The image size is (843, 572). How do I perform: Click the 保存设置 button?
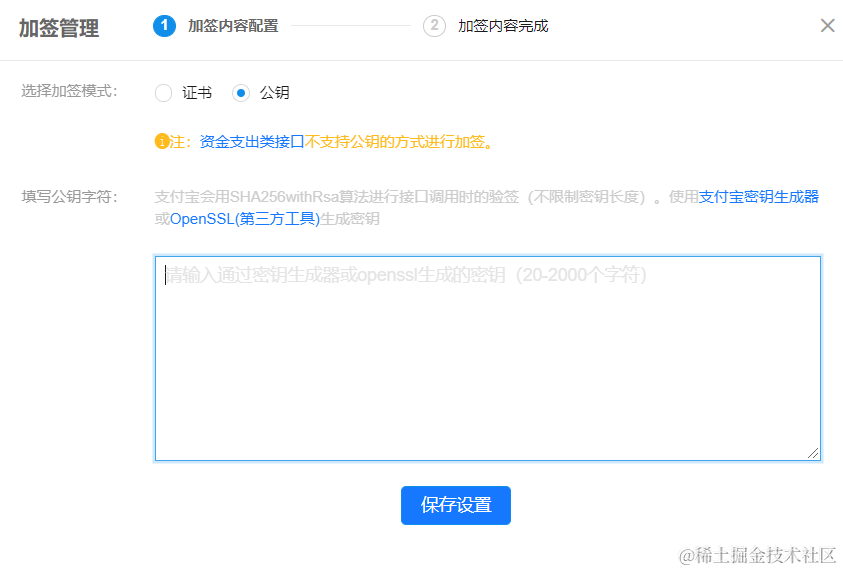(x=456, y=505)
